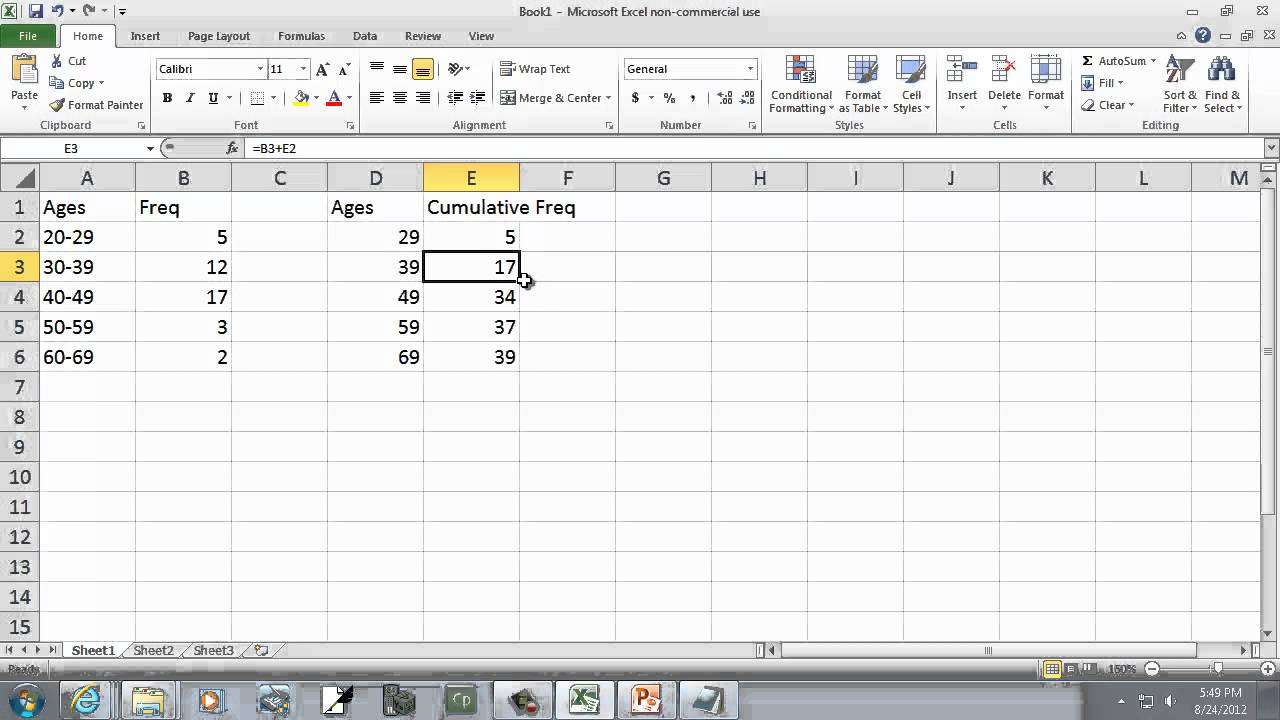Screen dimensions: 1280x720
Task: Switch to the Page Layout ribbon tab
Action: [x=219, y=36]
